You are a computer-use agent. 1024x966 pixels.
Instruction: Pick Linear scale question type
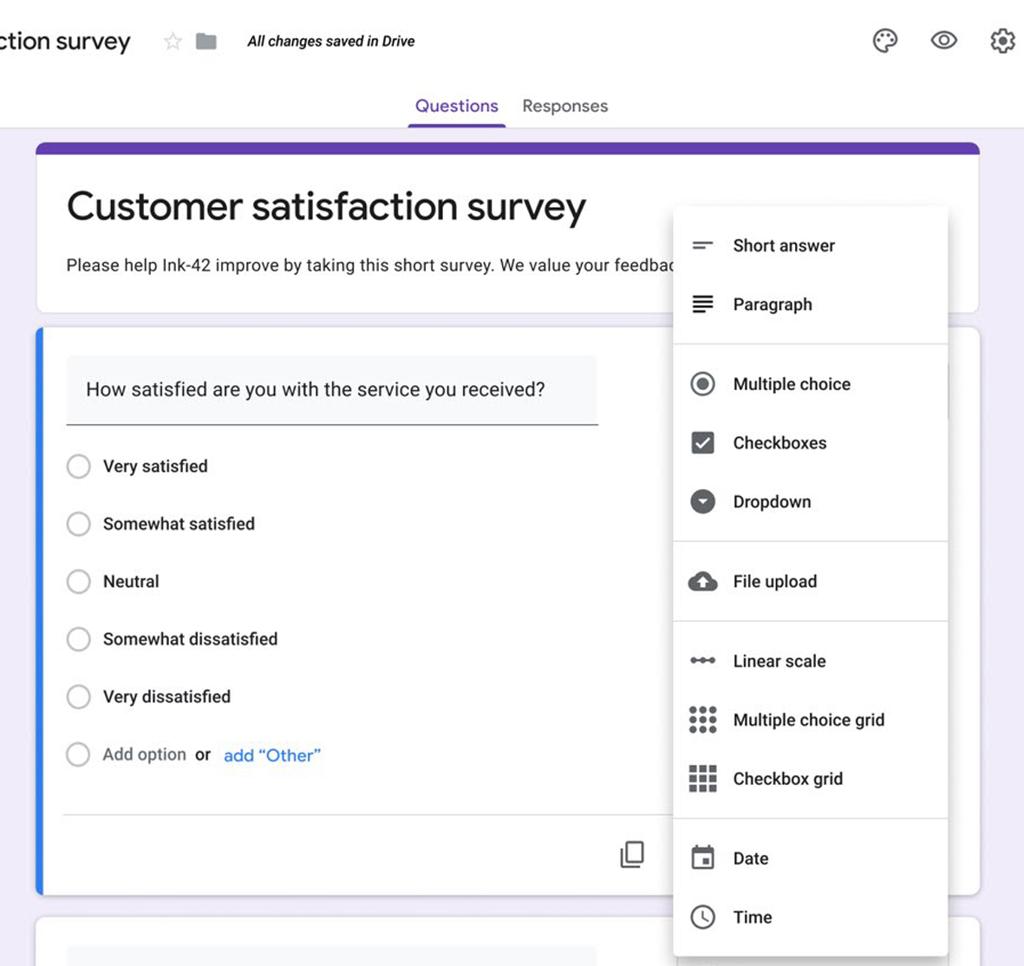pos(810,661)
